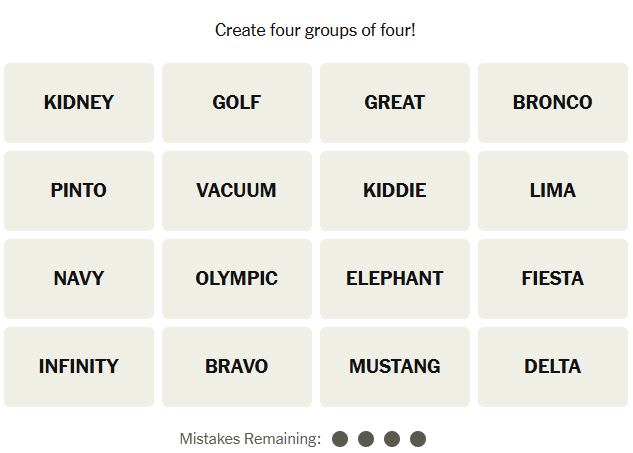Image resolution: width=633 pixels, height=453 pixels.
Task: Click the "Mistakes Remaining:" label
Action: tap(250, 439)
